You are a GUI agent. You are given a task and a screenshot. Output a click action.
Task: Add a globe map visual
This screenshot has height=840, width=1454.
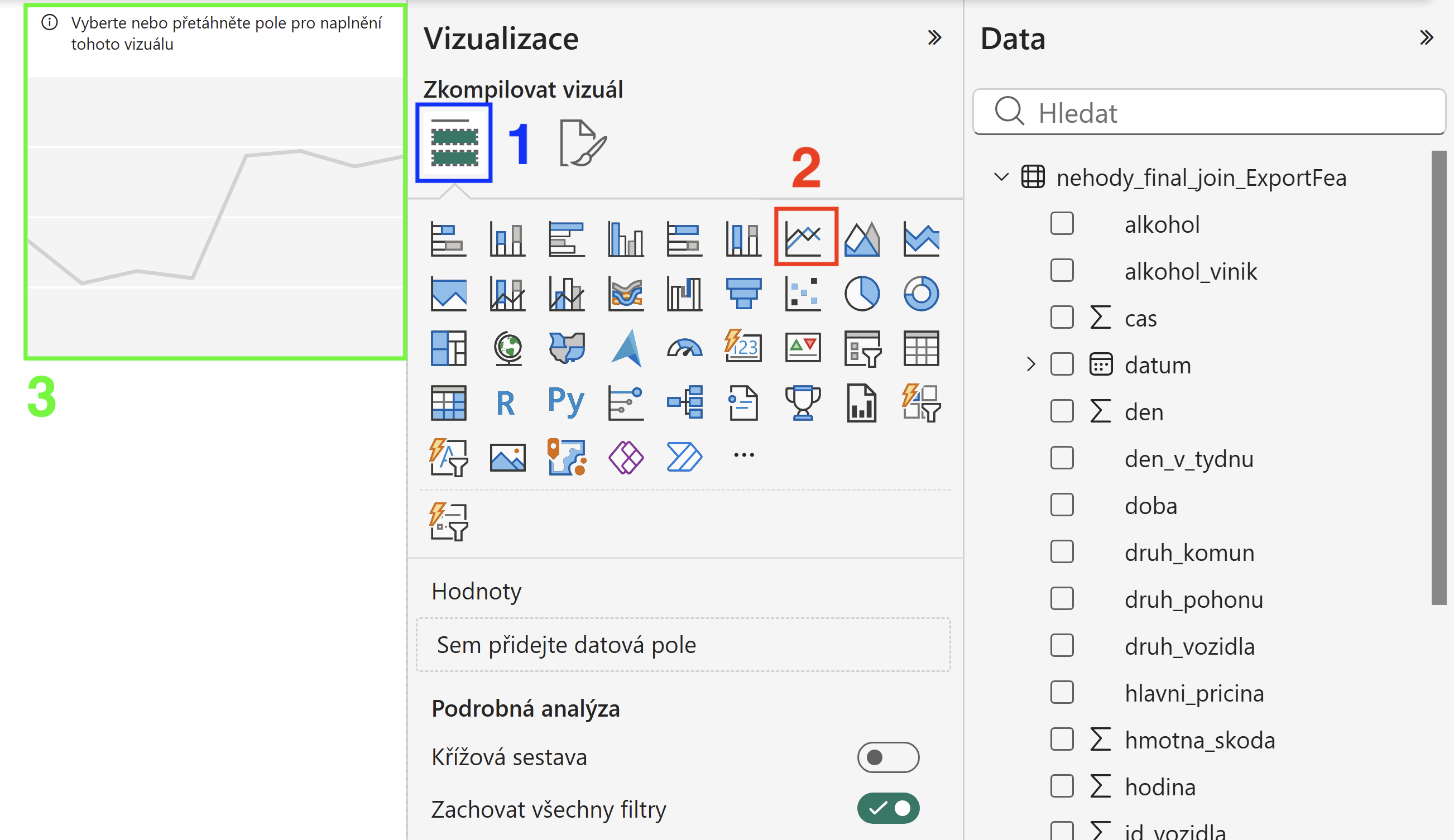pyautogui.click(x=508, y=348)
